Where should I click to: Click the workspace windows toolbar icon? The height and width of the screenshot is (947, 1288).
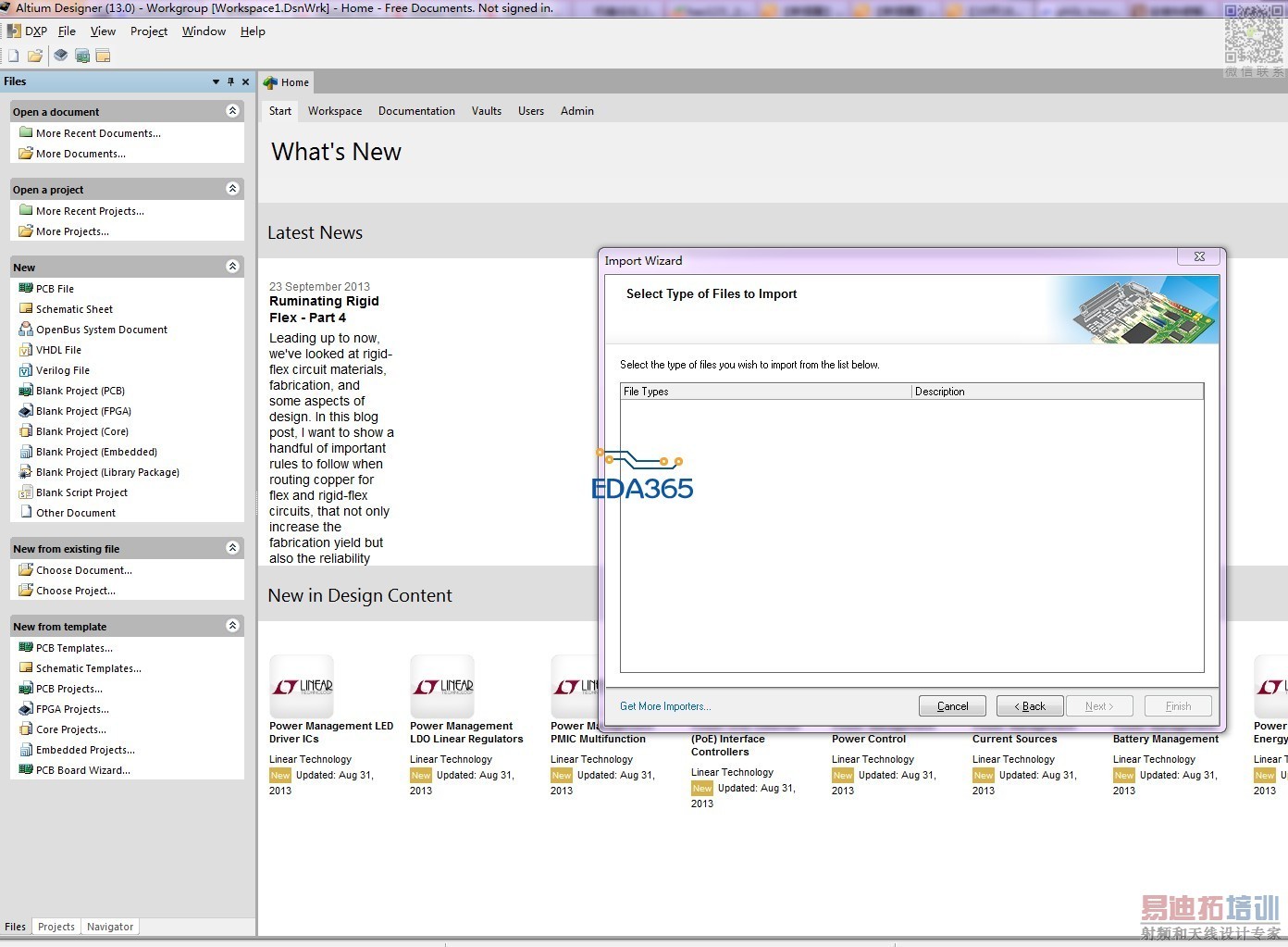(x=103, y=56)
